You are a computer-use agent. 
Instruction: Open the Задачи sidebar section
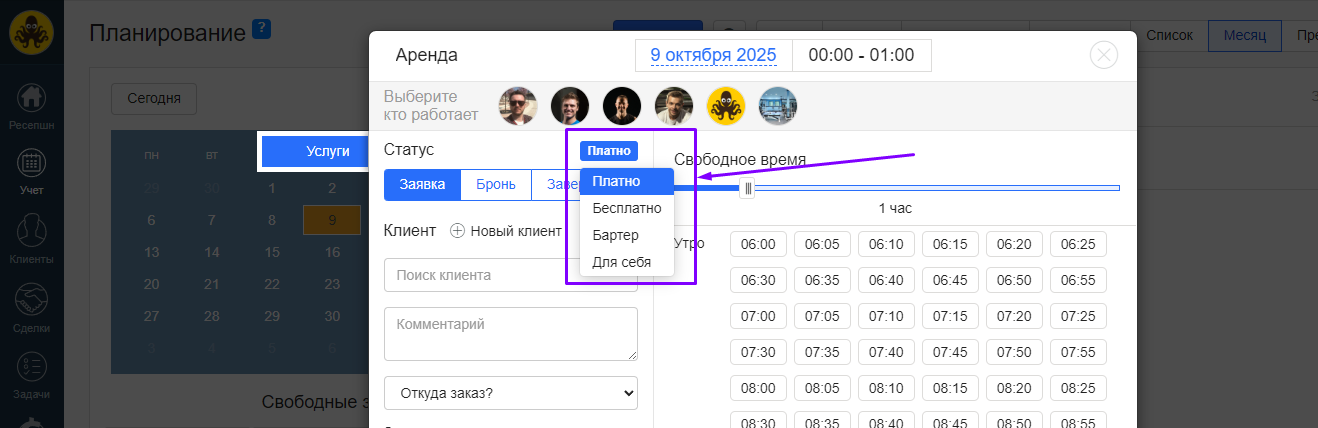pos(31,376)
